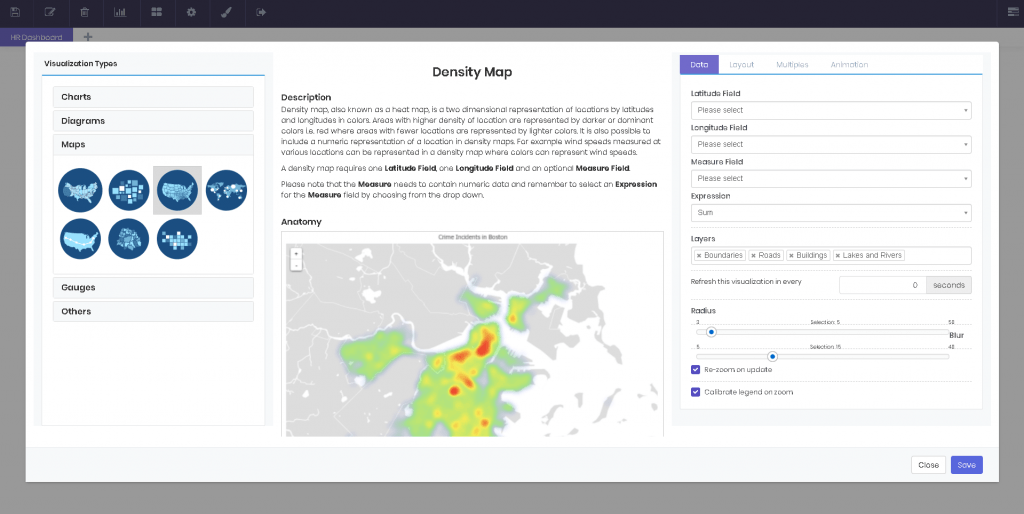Click the save floppy disk toolbar icon
1024x514 pixels.
(15, 13)
